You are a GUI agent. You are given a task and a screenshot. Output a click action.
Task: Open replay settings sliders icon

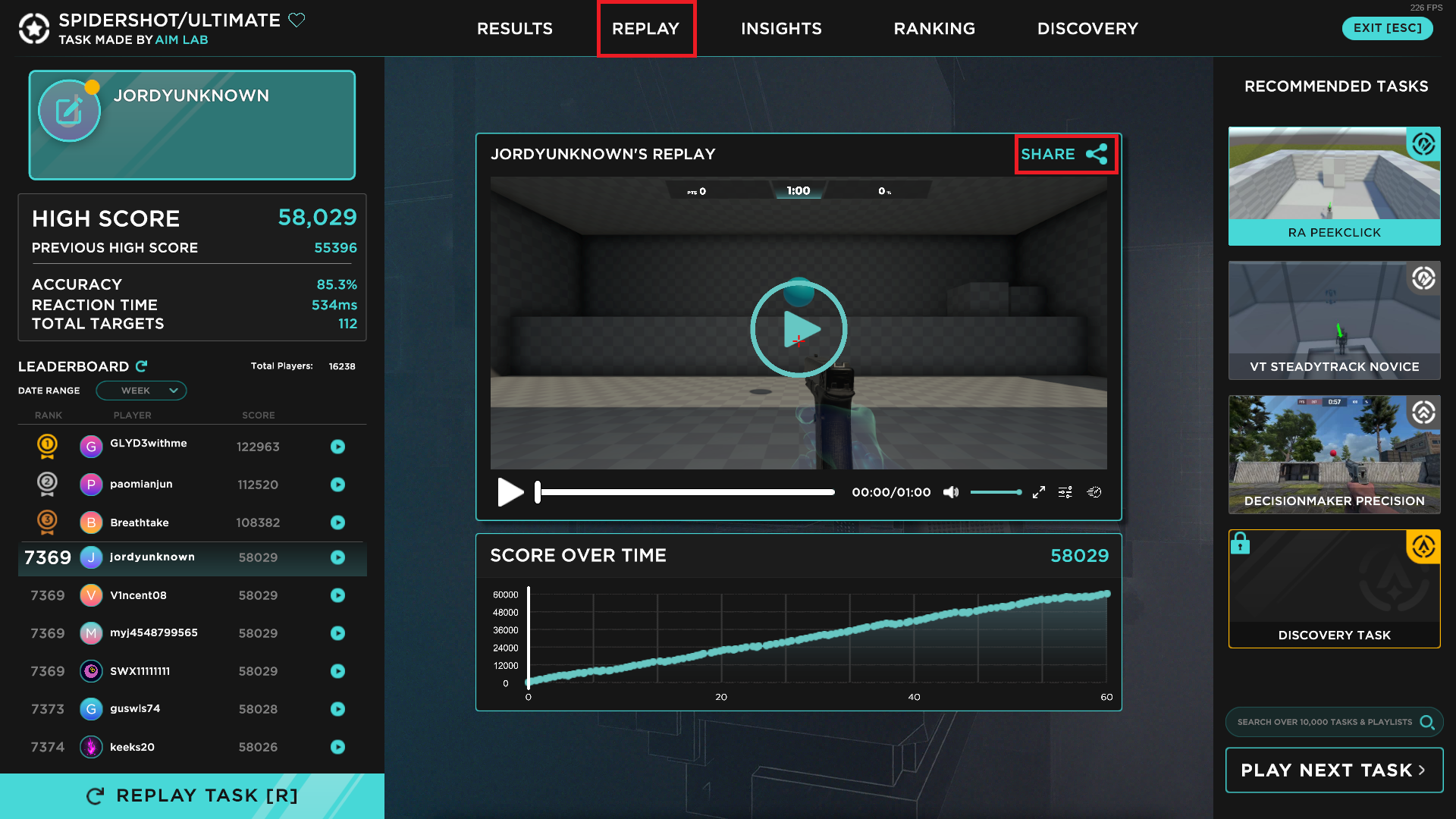(1065, 492)
